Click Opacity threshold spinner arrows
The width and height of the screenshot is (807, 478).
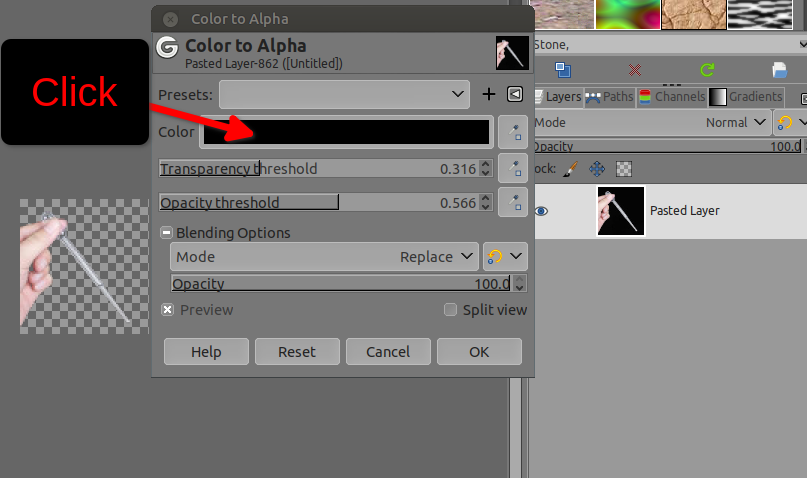pyautogui.click(x=485, y=202)
